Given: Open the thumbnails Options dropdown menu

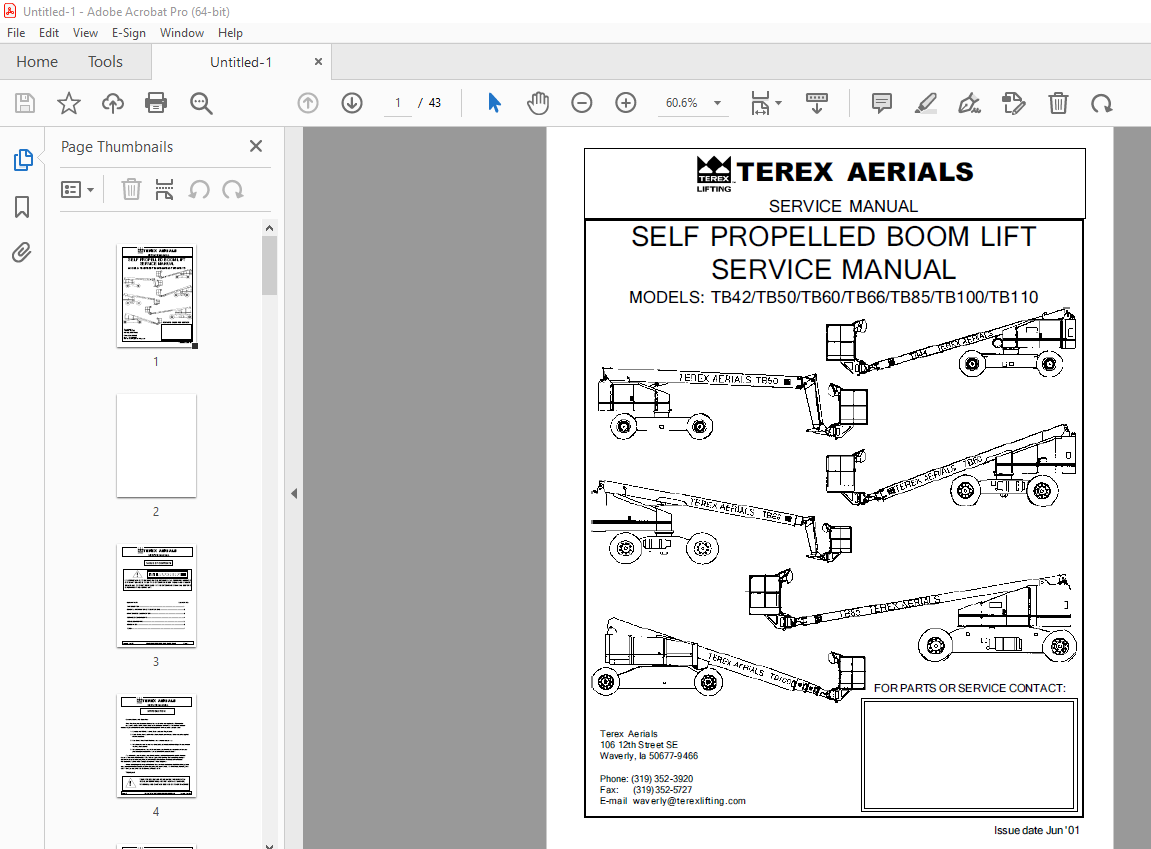Looking at the screenshot, I should pos(77,190).
